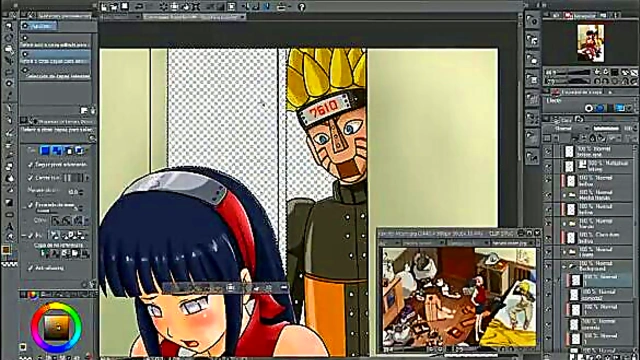This screenshot has height=360, width=640.
Task: Collapse the Background layer folder arrow
Action: tap(564, 266)
